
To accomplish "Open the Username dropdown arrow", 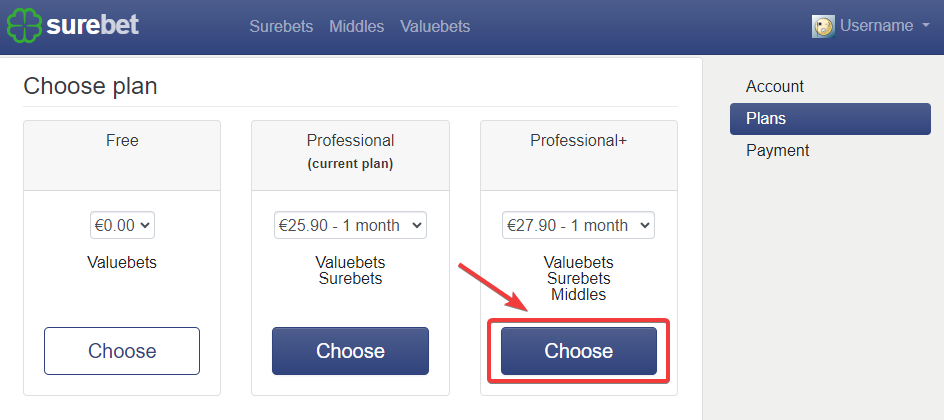I will click(925, 26).
